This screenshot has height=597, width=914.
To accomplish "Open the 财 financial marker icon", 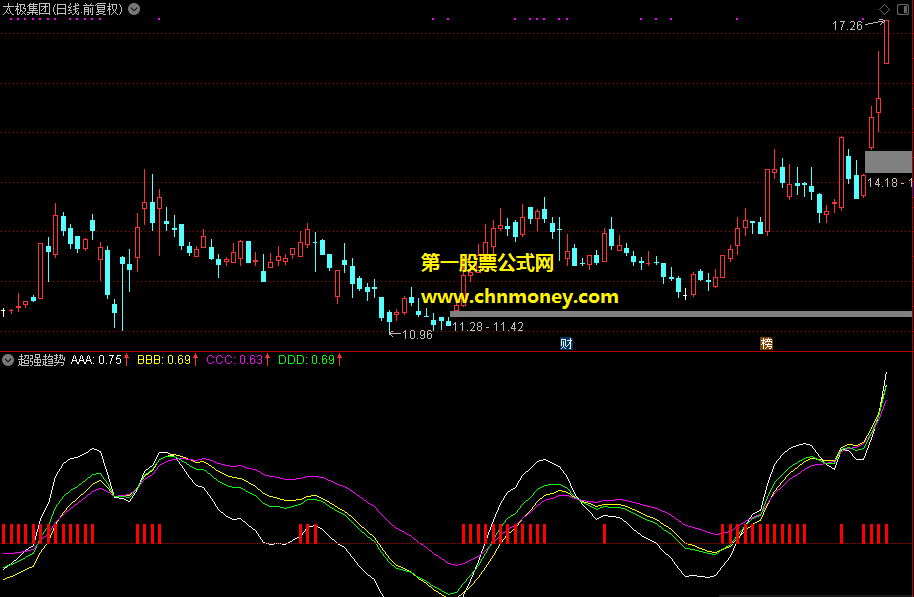I will (x=566, y=343).
